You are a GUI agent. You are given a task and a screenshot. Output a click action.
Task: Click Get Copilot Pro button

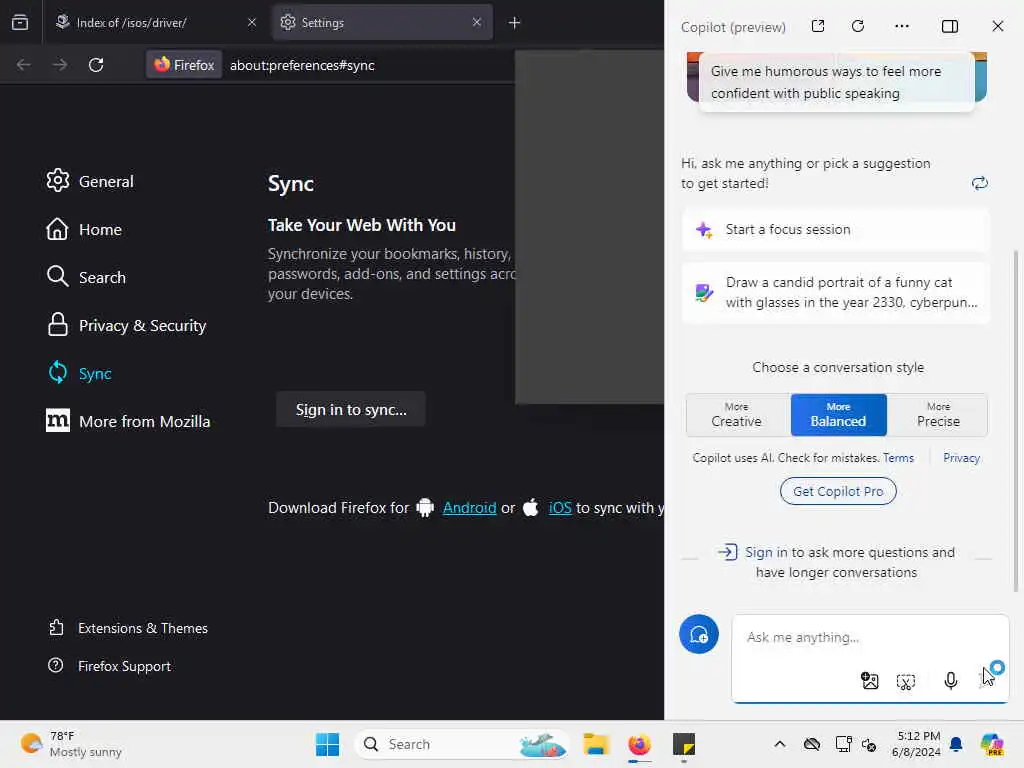point(838,491)
